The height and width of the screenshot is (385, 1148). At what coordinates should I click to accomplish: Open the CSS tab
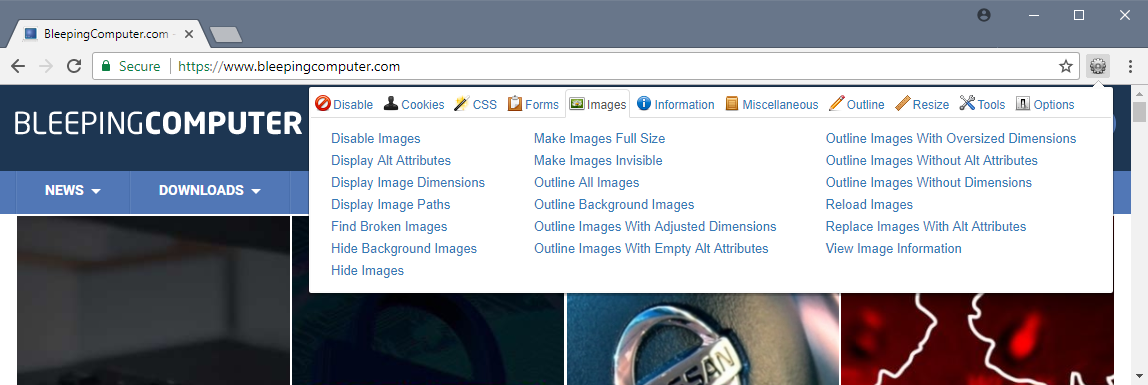click(476, 105)
